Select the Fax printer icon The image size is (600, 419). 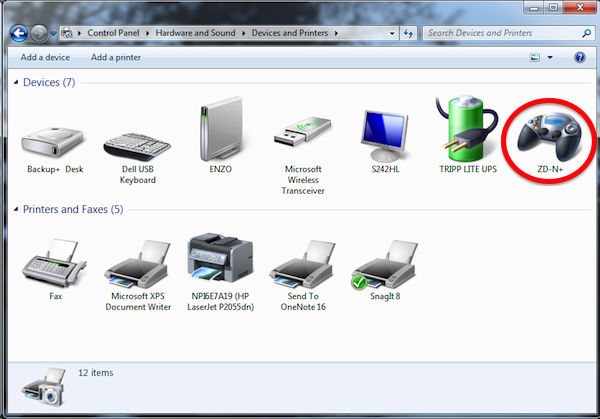coord(55,263)
